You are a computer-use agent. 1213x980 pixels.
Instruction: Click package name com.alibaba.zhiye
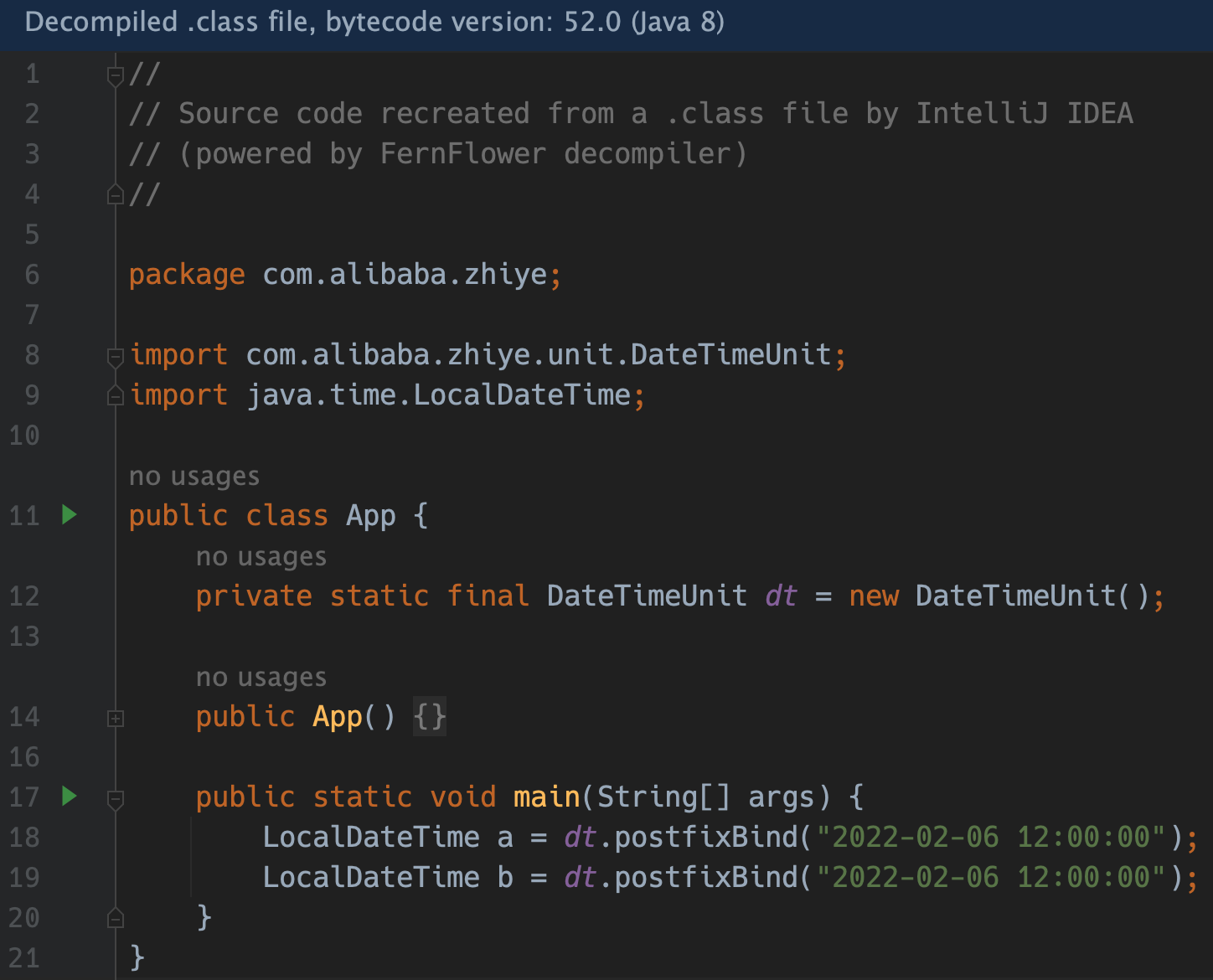pyautogui.click(x=405, y=275)
